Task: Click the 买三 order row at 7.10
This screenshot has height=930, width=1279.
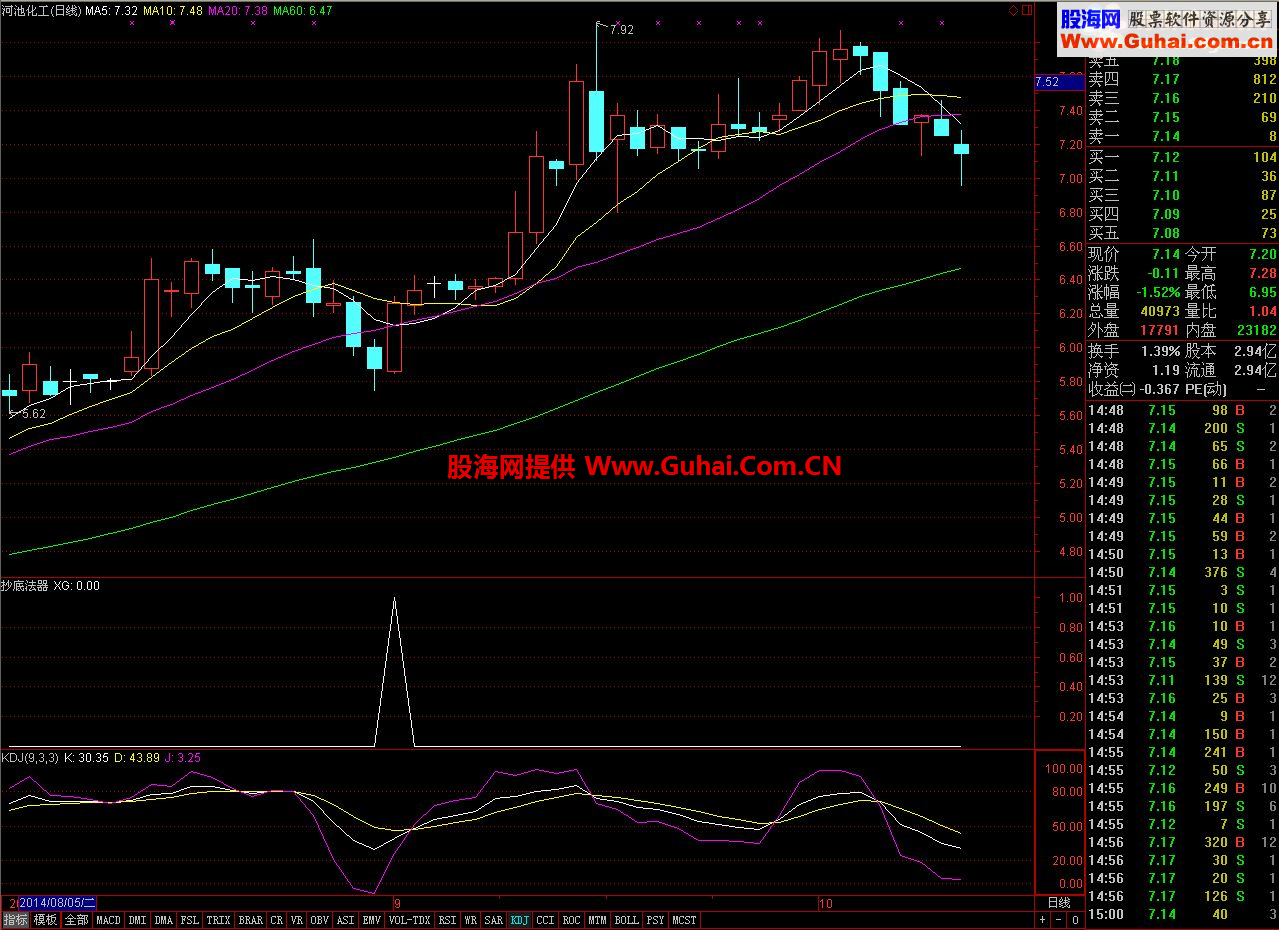Action: [1182, 195]
